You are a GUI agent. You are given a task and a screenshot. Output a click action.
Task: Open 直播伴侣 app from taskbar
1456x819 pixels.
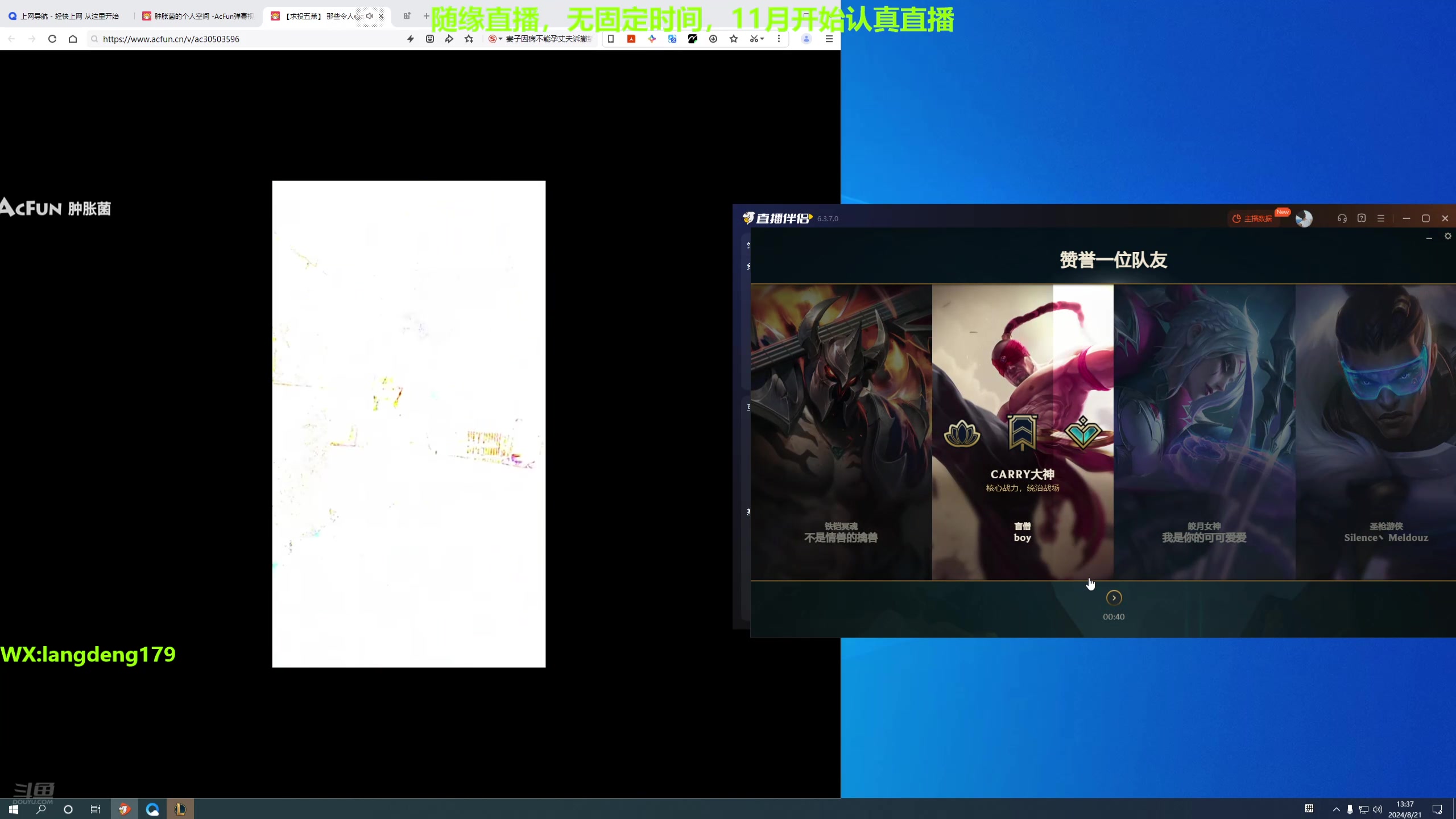point(124,809)
